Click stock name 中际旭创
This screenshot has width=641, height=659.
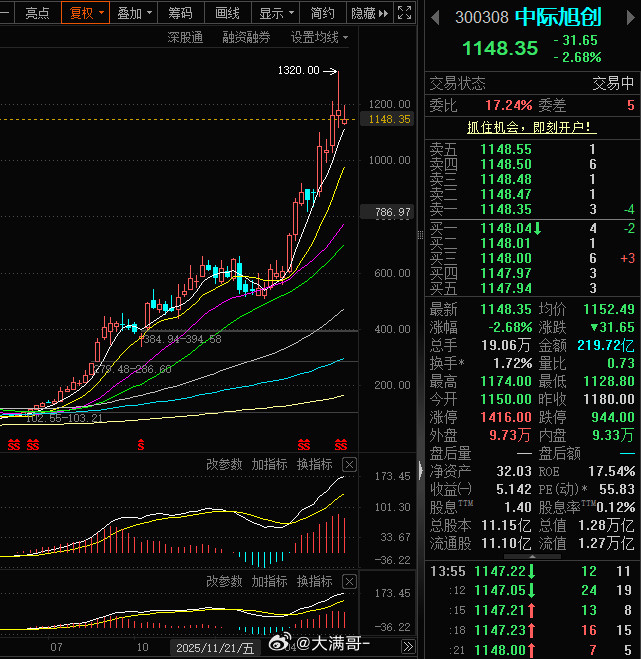click(x=558, y=17)
